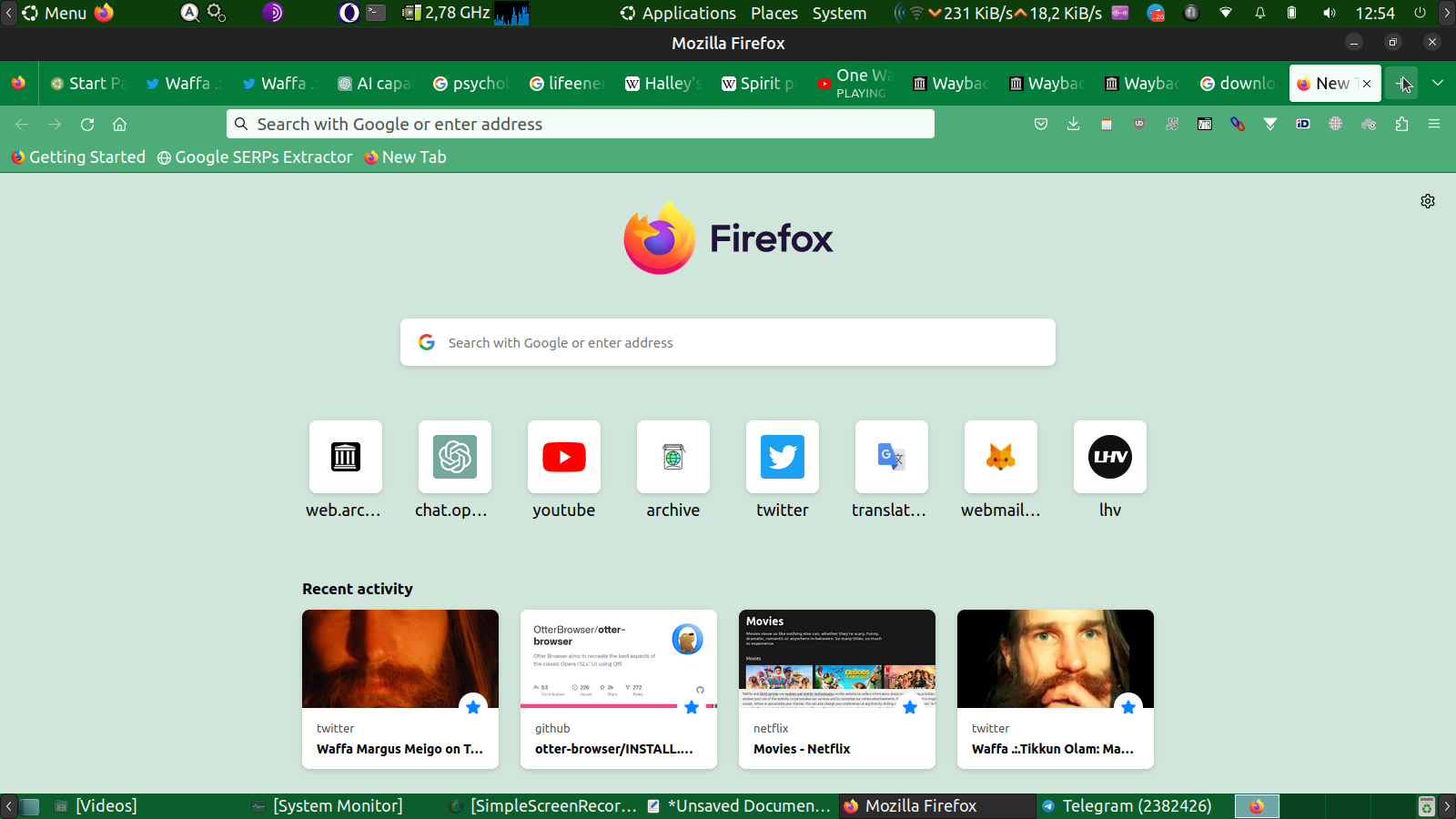Open the power/shutdown indicator
Image resolution: width=1456 pixels, height=819 pixels.
point(1420,13)
